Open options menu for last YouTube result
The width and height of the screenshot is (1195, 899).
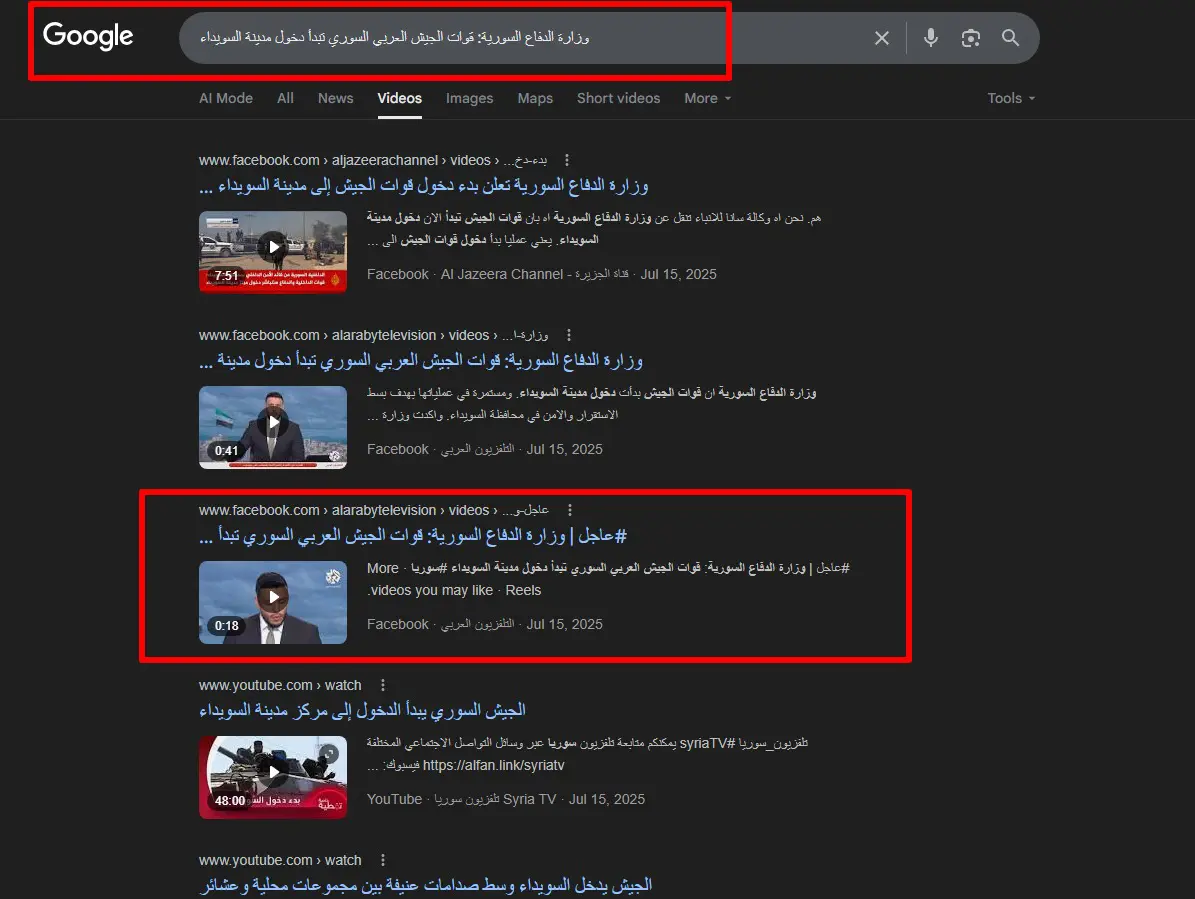pyautogui.click(x=383, y=860)
